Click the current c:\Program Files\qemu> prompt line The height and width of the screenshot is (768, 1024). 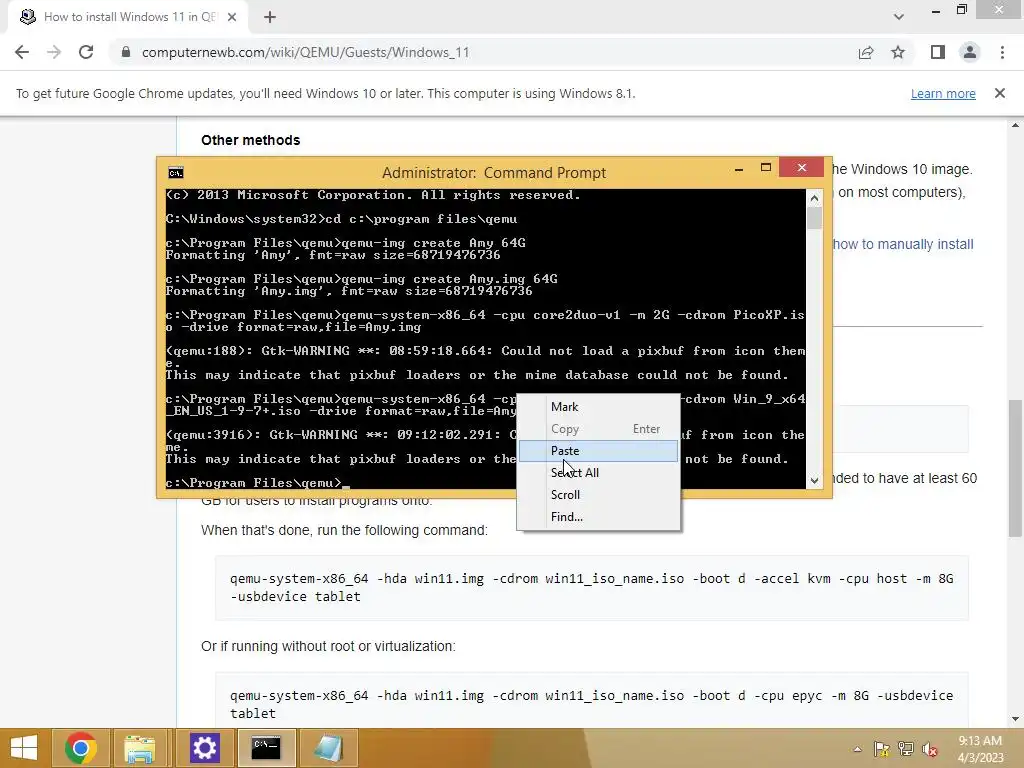257,483
